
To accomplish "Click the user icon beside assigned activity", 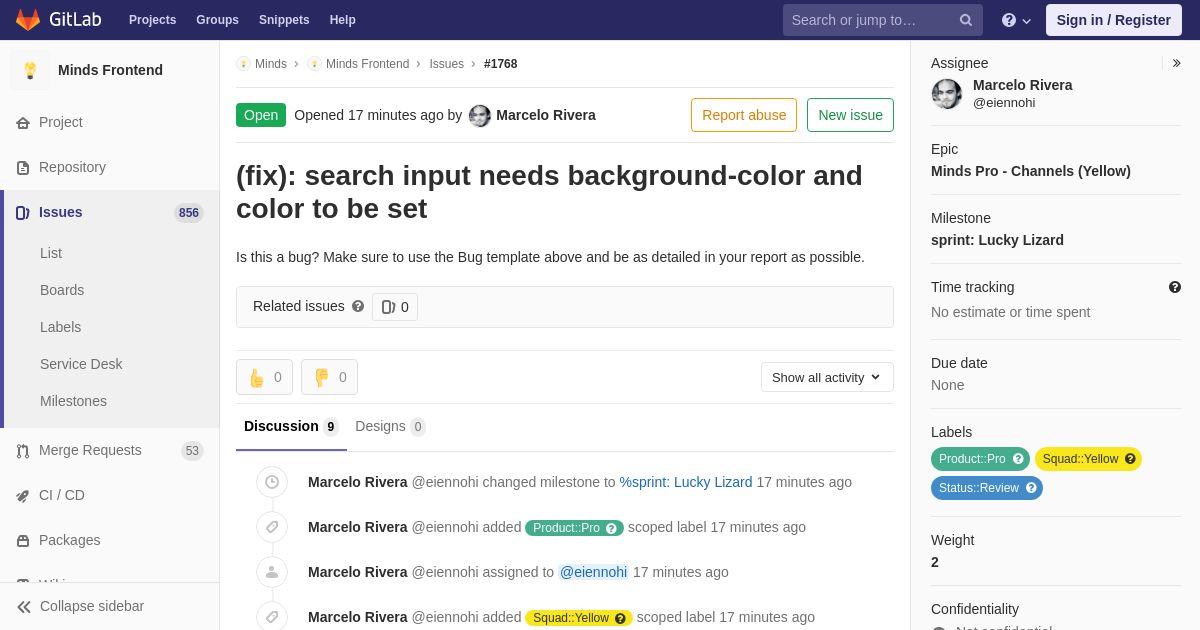I will coord(272,572).
